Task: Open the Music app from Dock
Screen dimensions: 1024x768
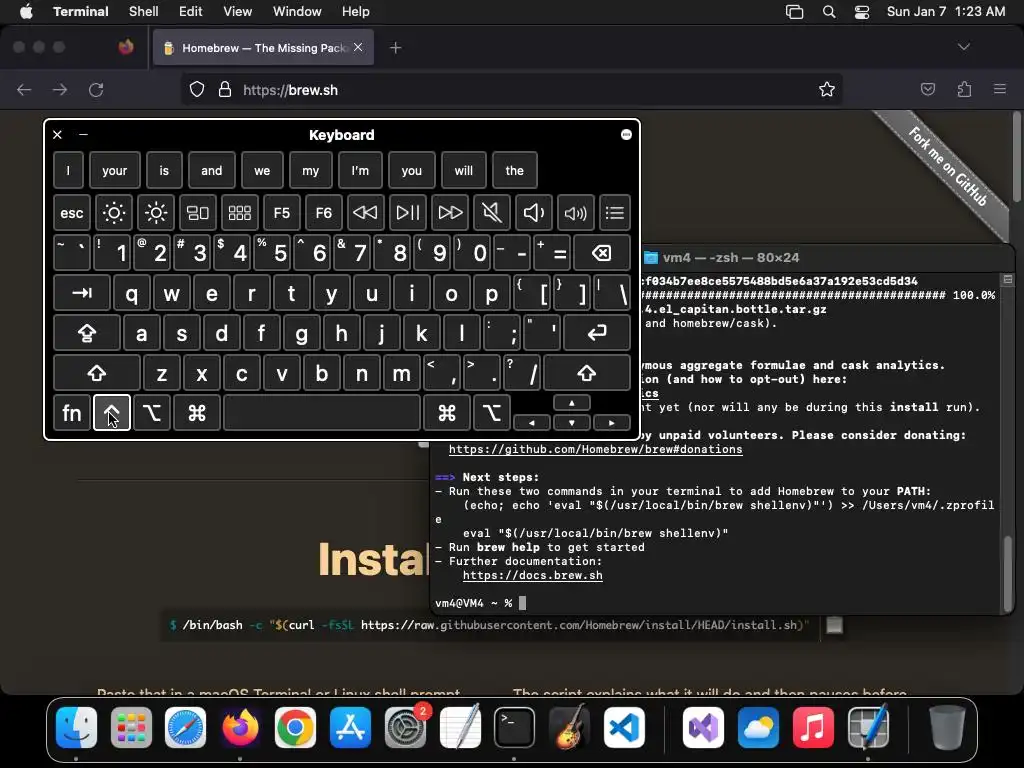Action: click(813, 728)
